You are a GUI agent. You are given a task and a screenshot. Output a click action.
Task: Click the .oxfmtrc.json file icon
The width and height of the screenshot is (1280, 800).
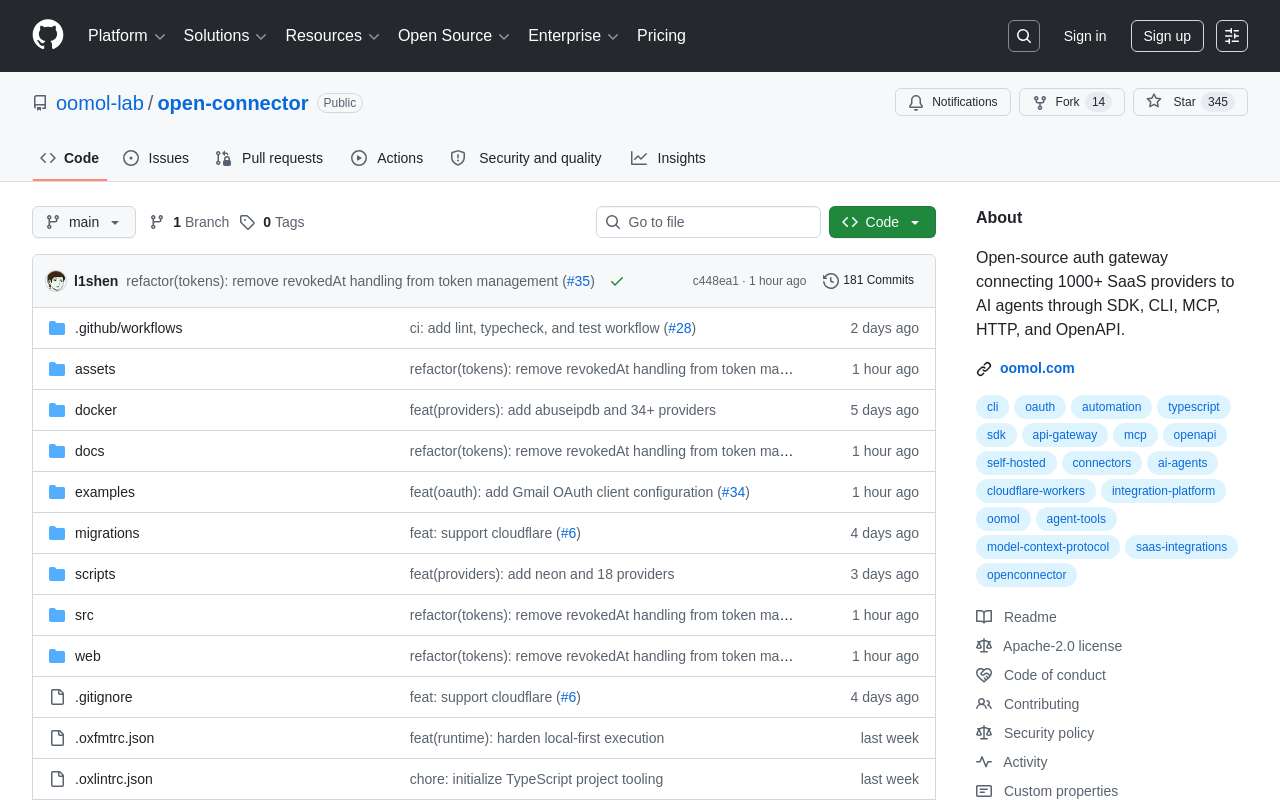pyautogui.click(x=57, y=738)
